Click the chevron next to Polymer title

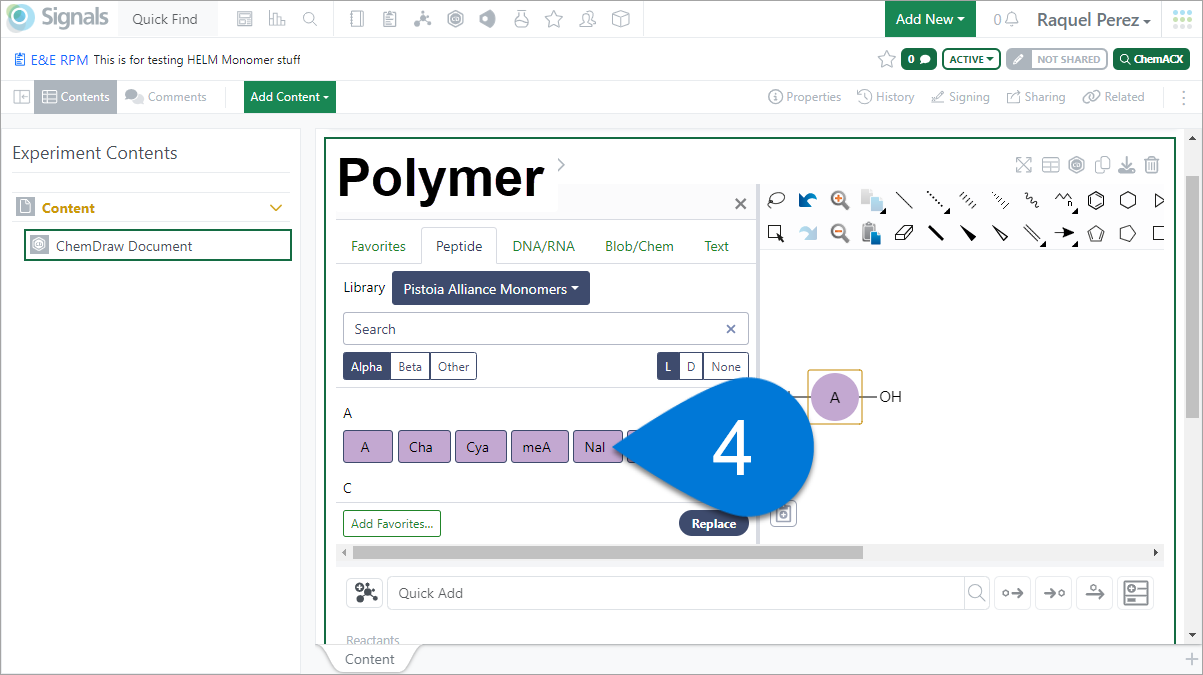click(x=561, y=164)
